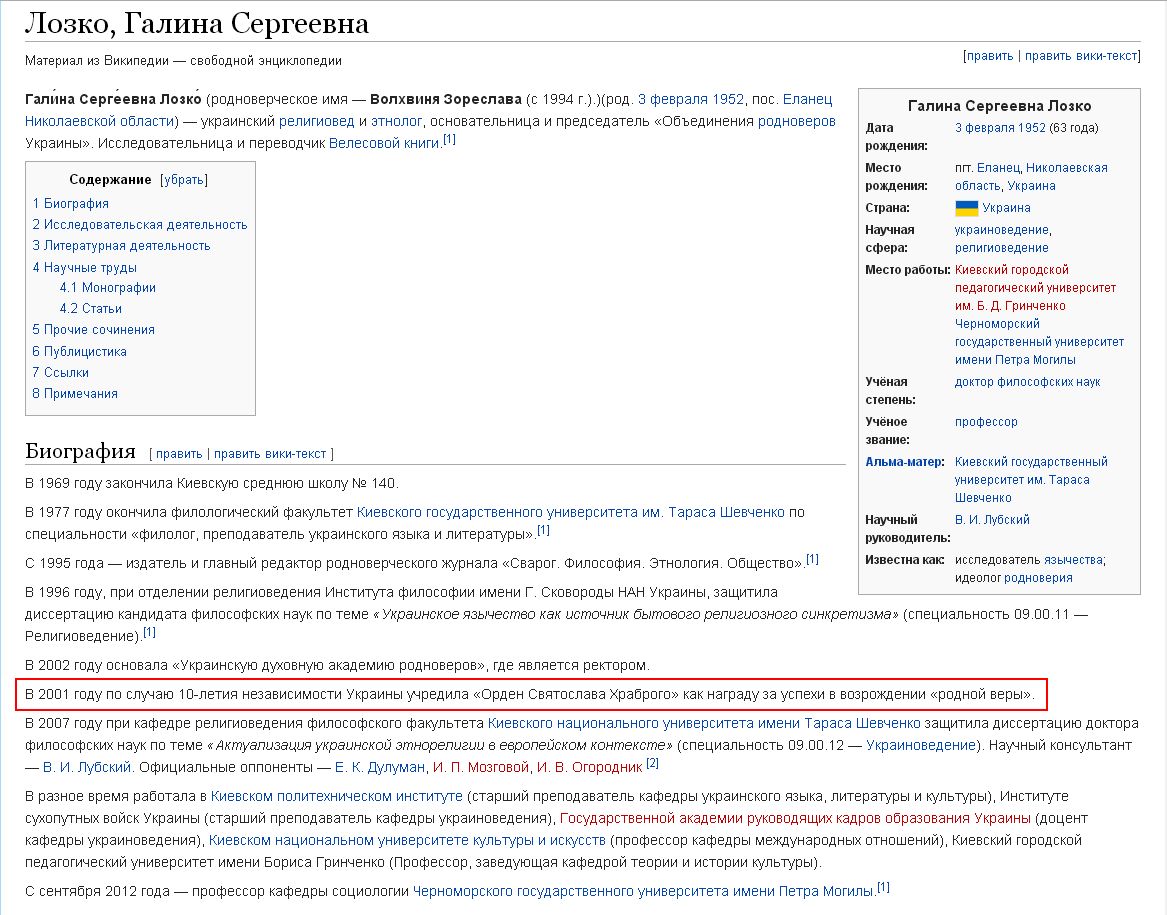
Task: Open red link 'Государственной академии руководящих кадров образования Украины'
Action: coord(795,818)
